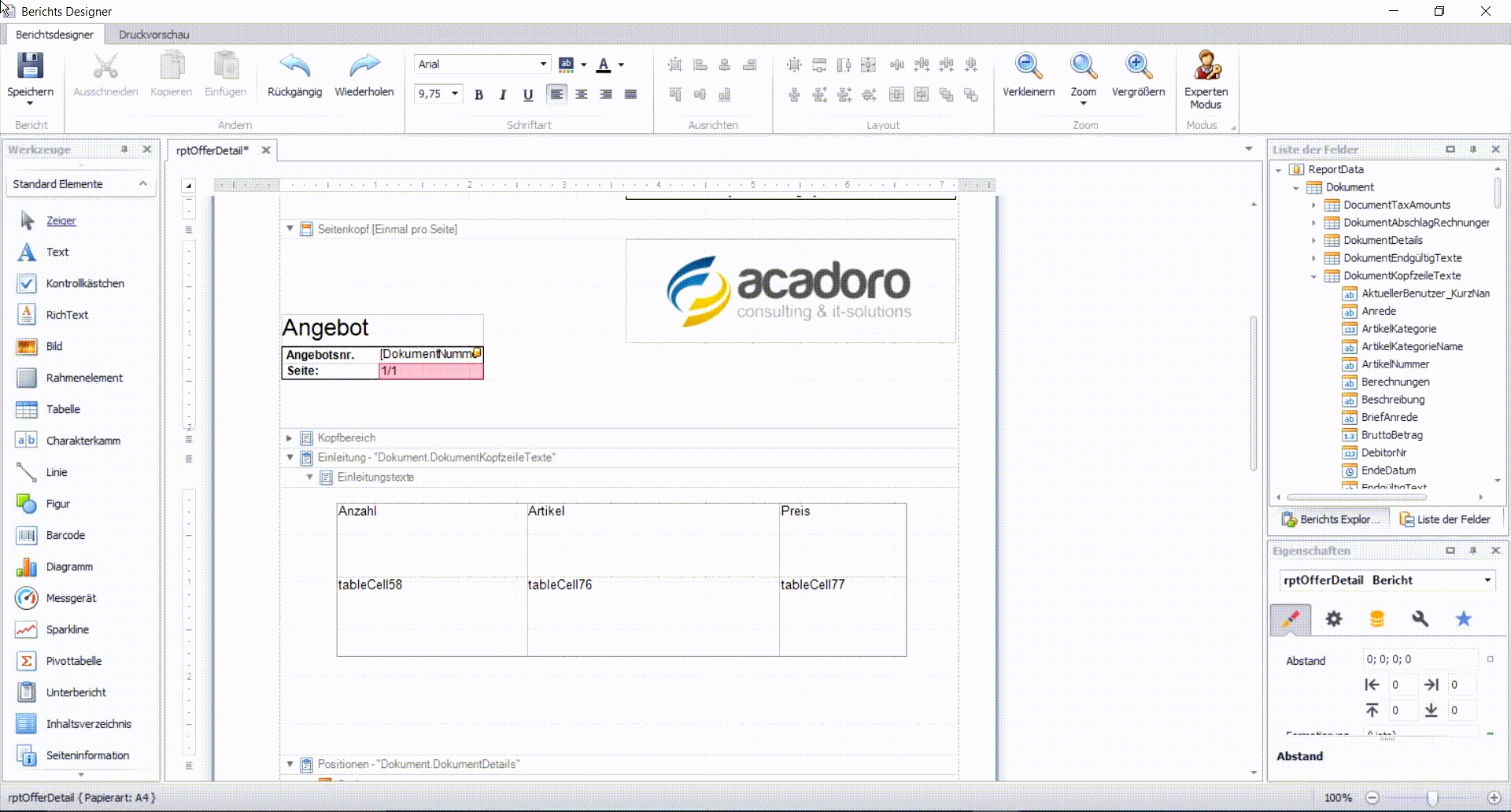The image size is (1511, 812).
Task: Pick the Pivottabelle tool
Action: (73, 661)
